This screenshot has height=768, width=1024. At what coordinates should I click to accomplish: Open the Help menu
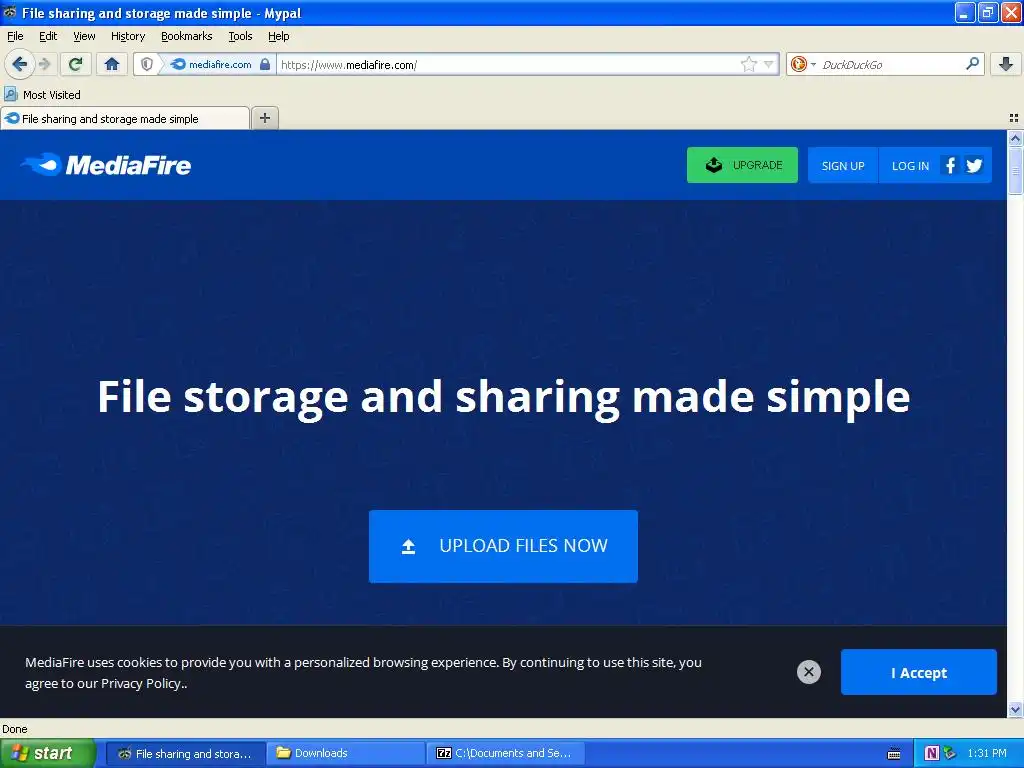pyautogui.click(x=278, y=36)
